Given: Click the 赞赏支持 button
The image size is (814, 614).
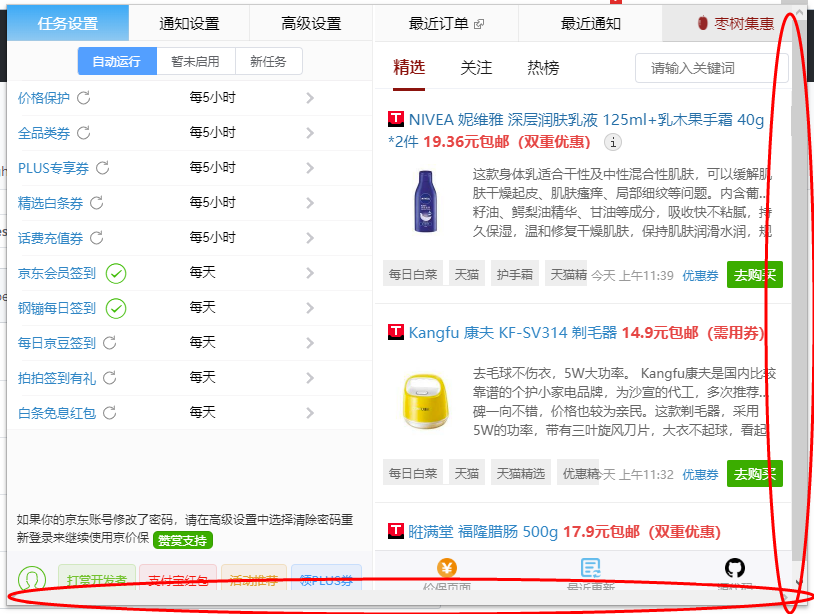Looking at the screenshot, I should tap(182, 540).
